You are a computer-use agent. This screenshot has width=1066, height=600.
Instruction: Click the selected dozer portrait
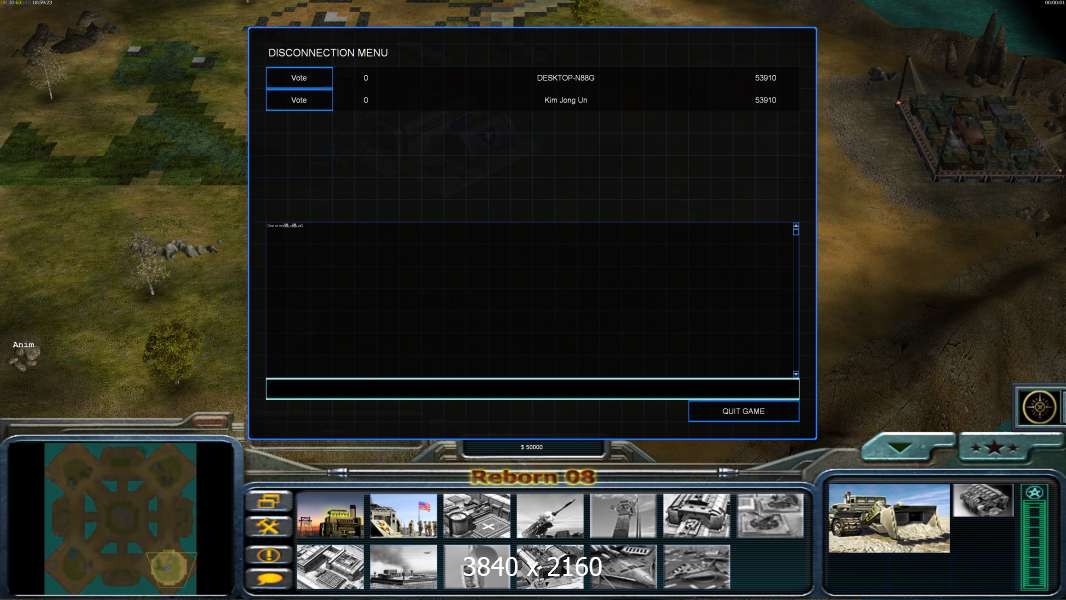pos(889,518)
